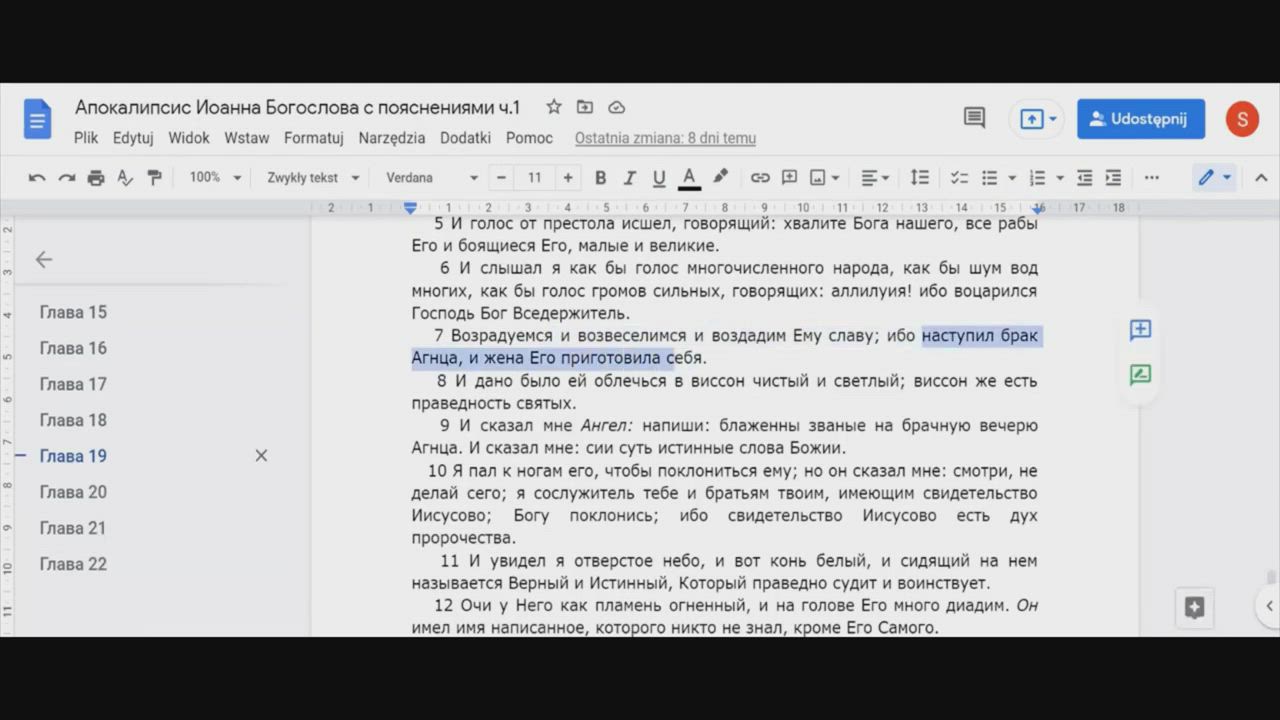This screenshot has height=720, width=1280.
Task: Open the Wstaw menu
Action: 246,138
